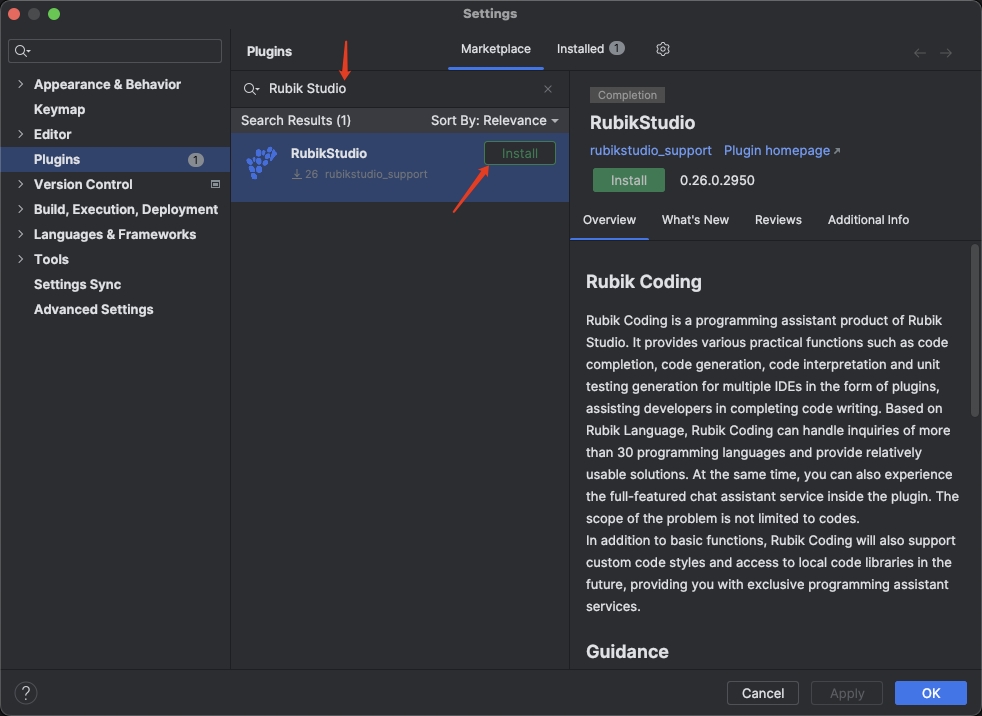The image size is (982, 716).
Task: Switch to the Marketplace tab
Action: (x=495, y=49)
